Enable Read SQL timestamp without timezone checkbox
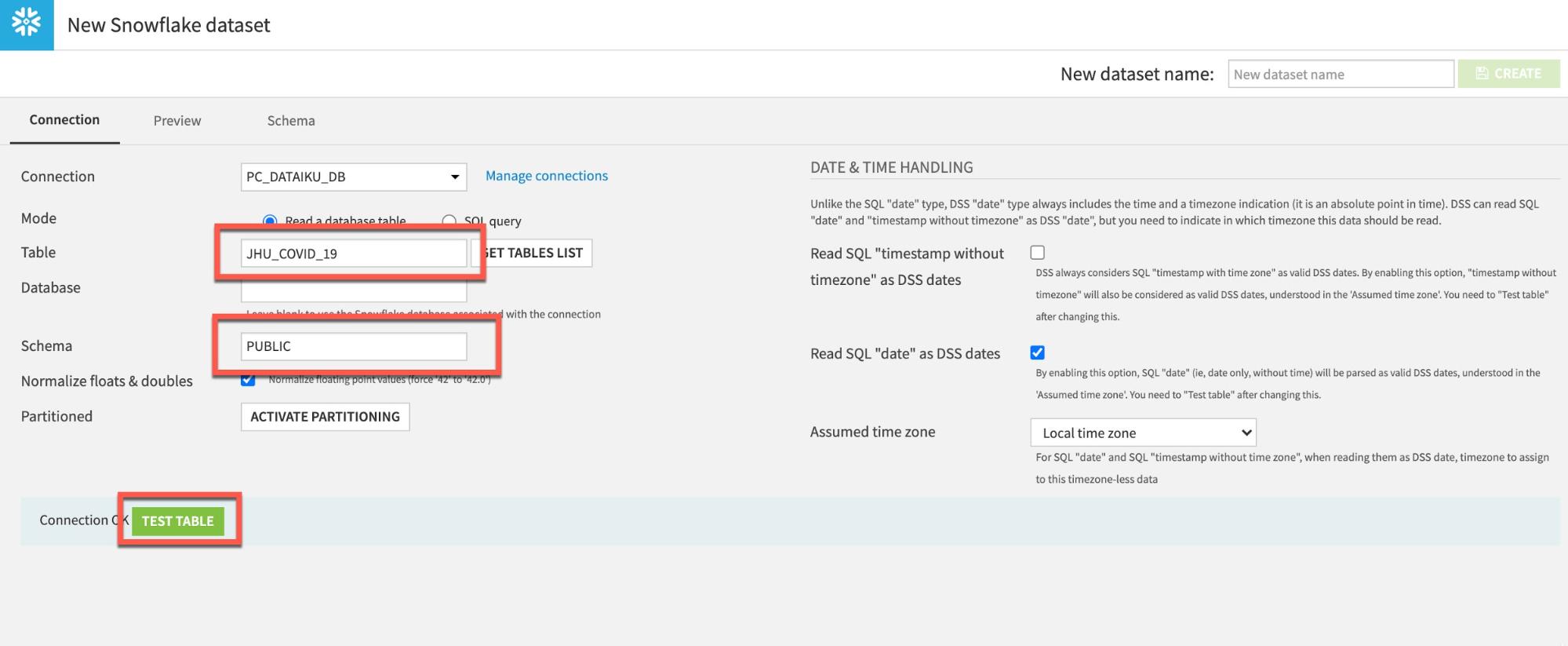The image size is (1568, 646). coord(1037,253)
